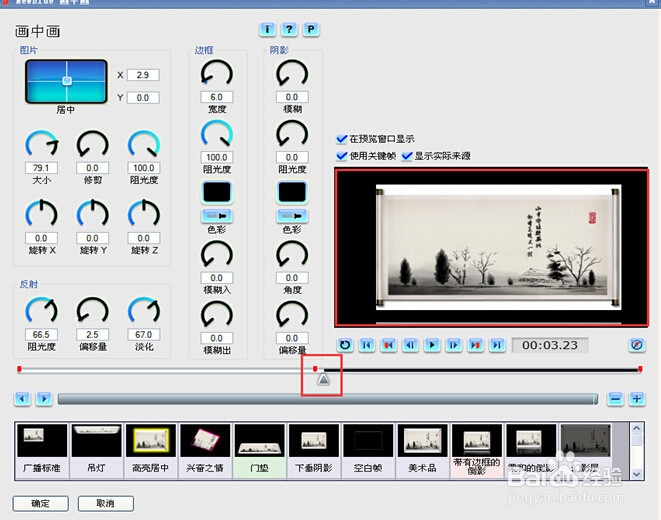Select the 下垂阴影 preset

[314, 451]
